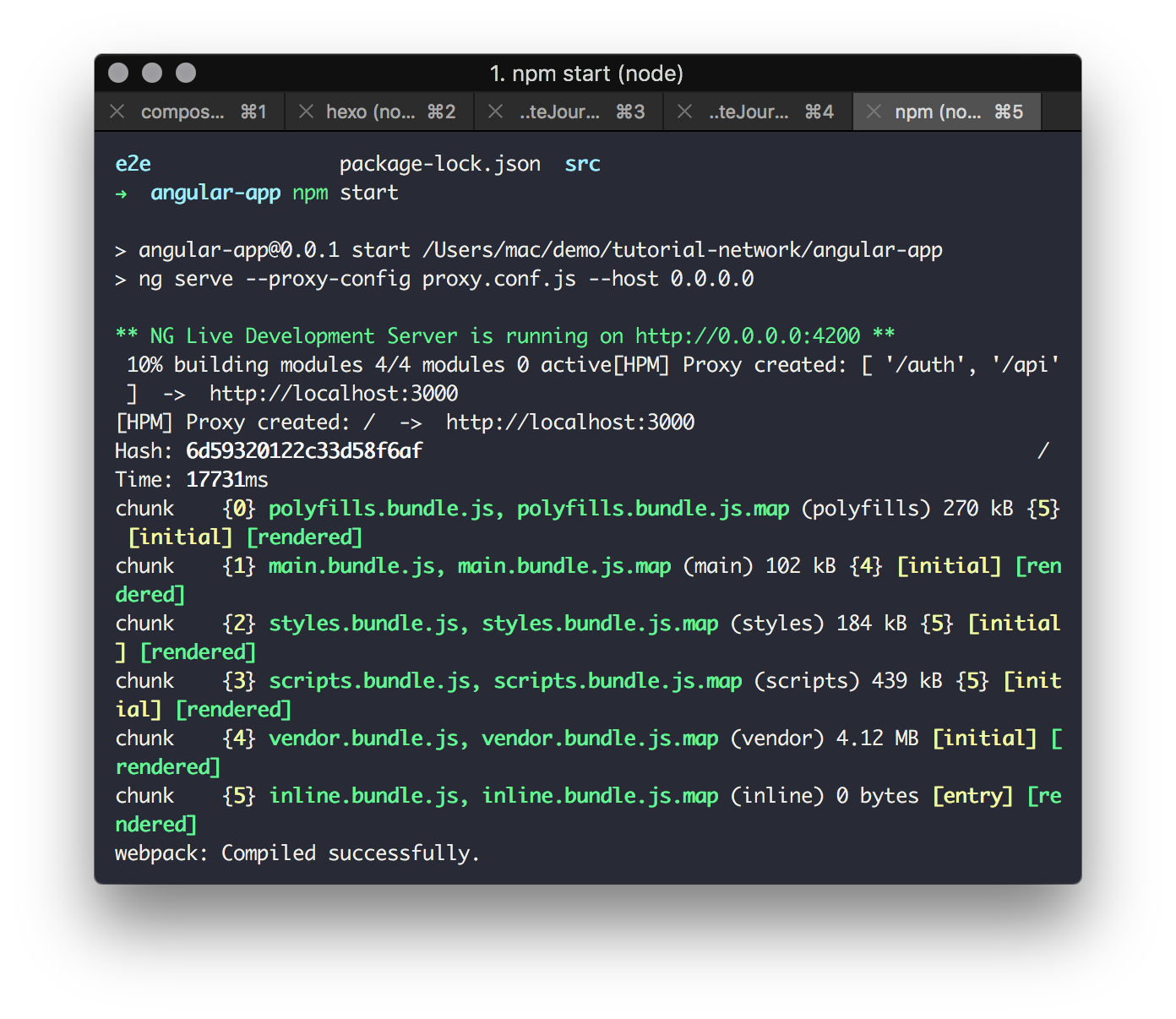This screenshot has height=1019, width=1176.
Task: Click the main.bundle.js chunk name
Action: click(x=352, y=565)
